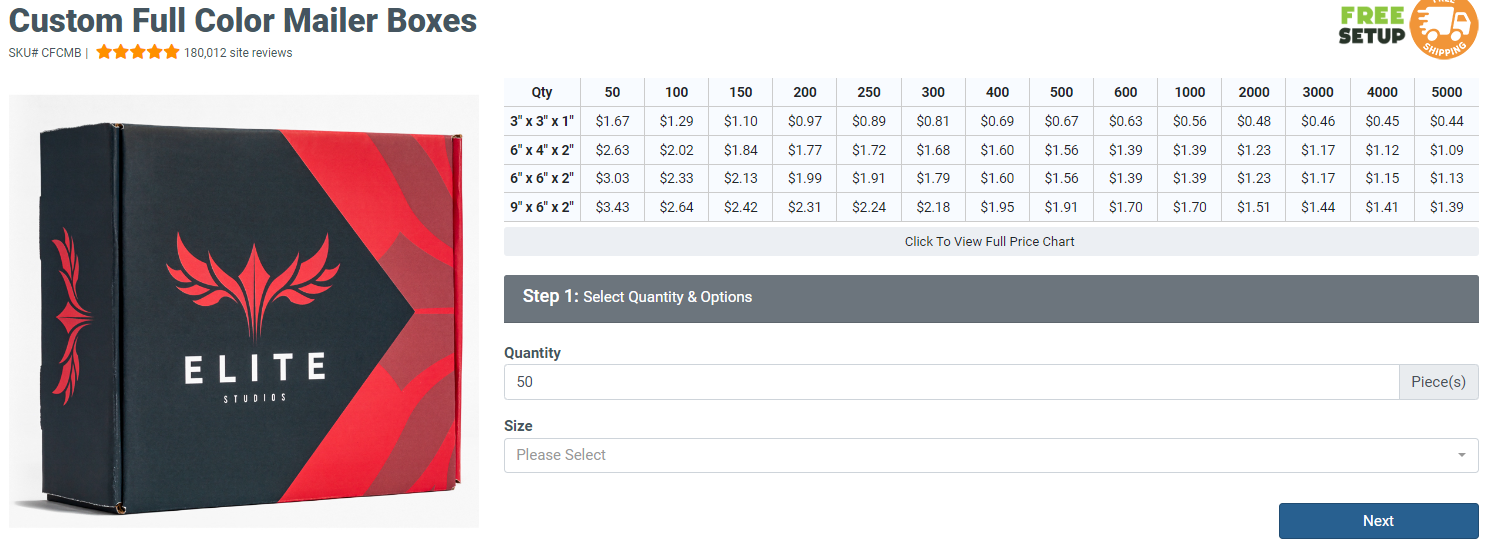Open the 180,012 site reviews link
Viewport: 1488px width, 551px height.
point(238,53)
